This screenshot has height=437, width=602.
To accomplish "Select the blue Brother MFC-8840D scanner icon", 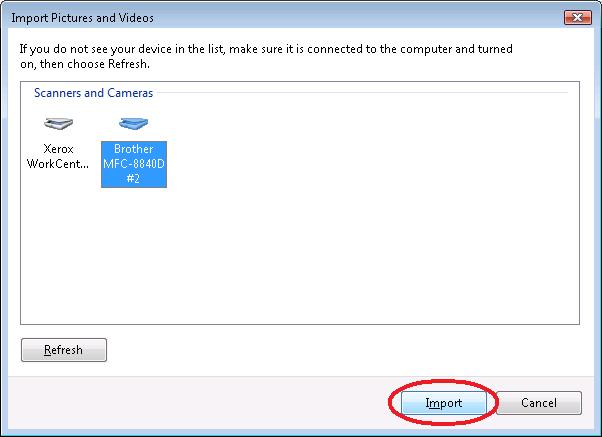I will [133, 123].
